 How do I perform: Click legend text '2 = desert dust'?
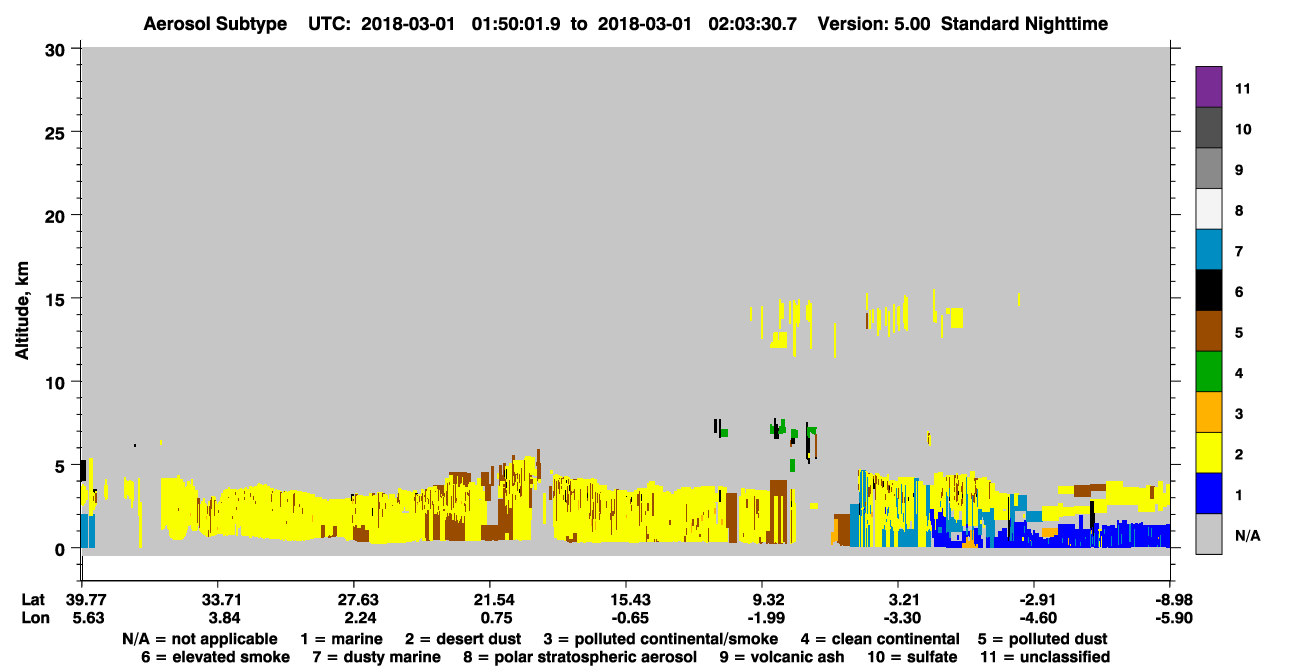pyautogui.click(x=461, y=638)
